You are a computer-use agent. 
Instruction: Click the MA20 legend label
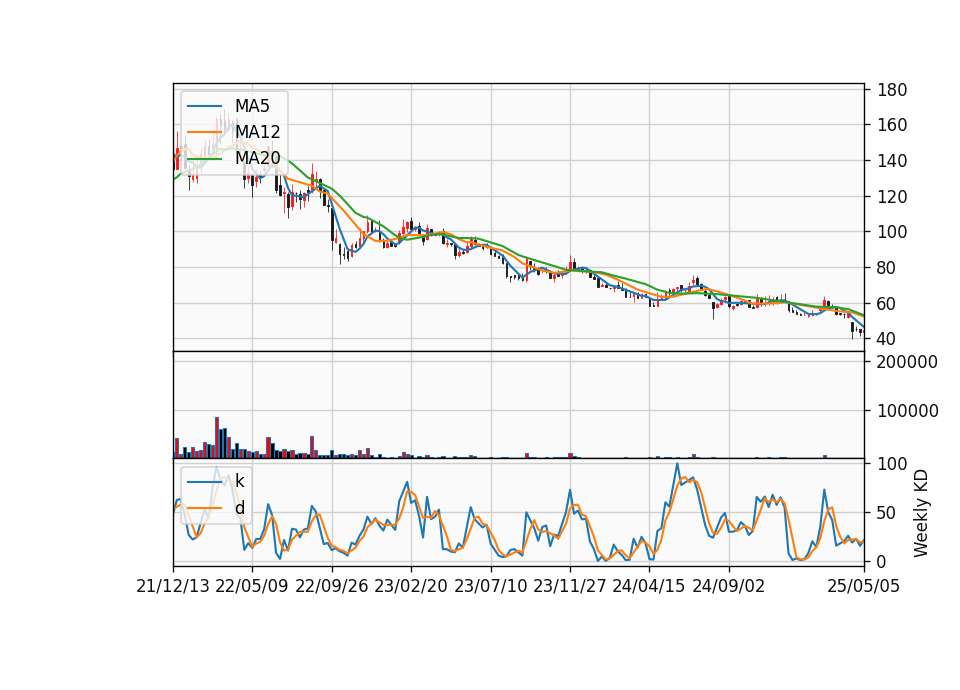pyautogui.click(x=257, y=158)
